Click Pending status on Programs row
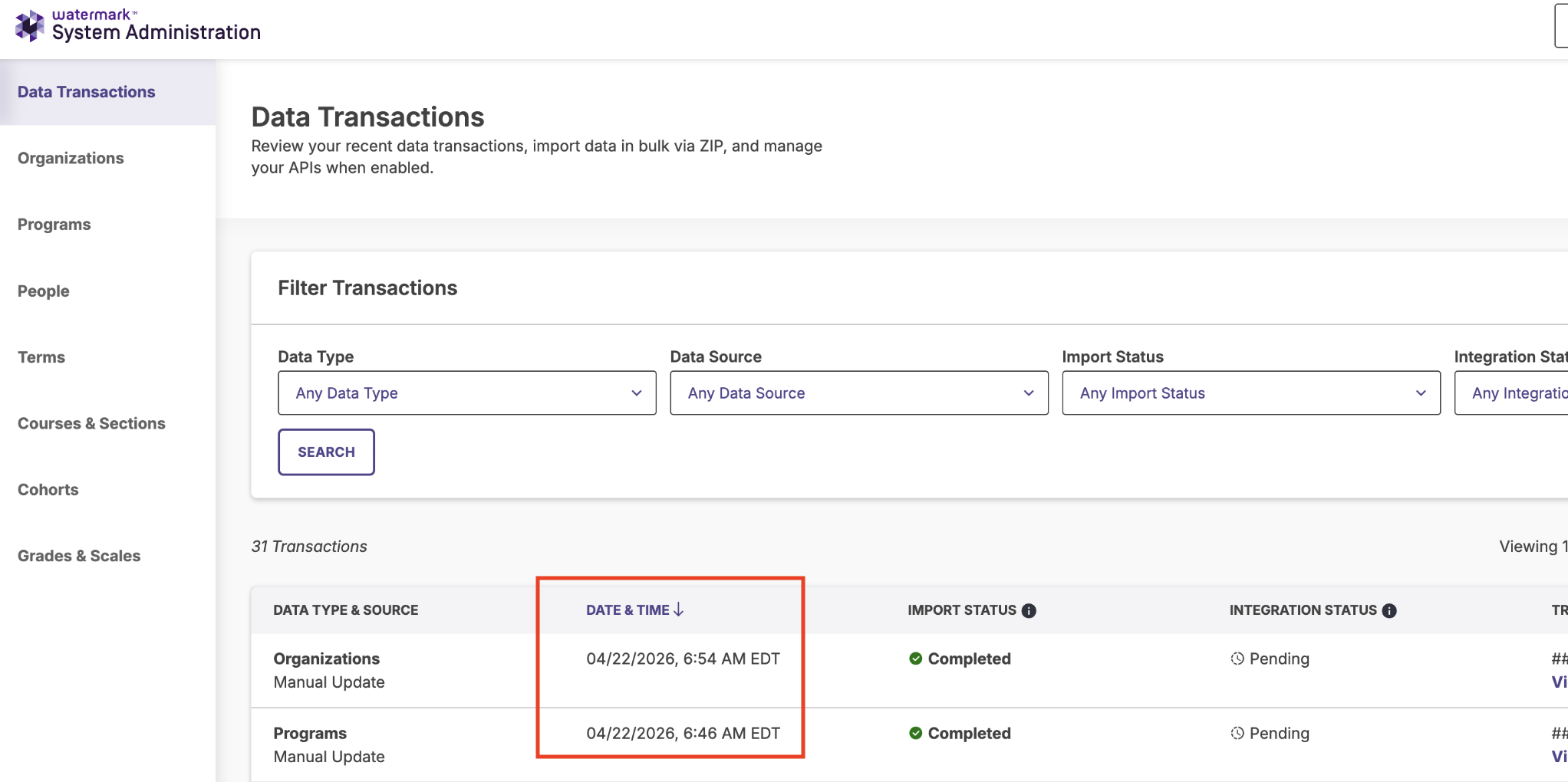The width and height of the screenshot is (1568, 782). click(1279, 734)
